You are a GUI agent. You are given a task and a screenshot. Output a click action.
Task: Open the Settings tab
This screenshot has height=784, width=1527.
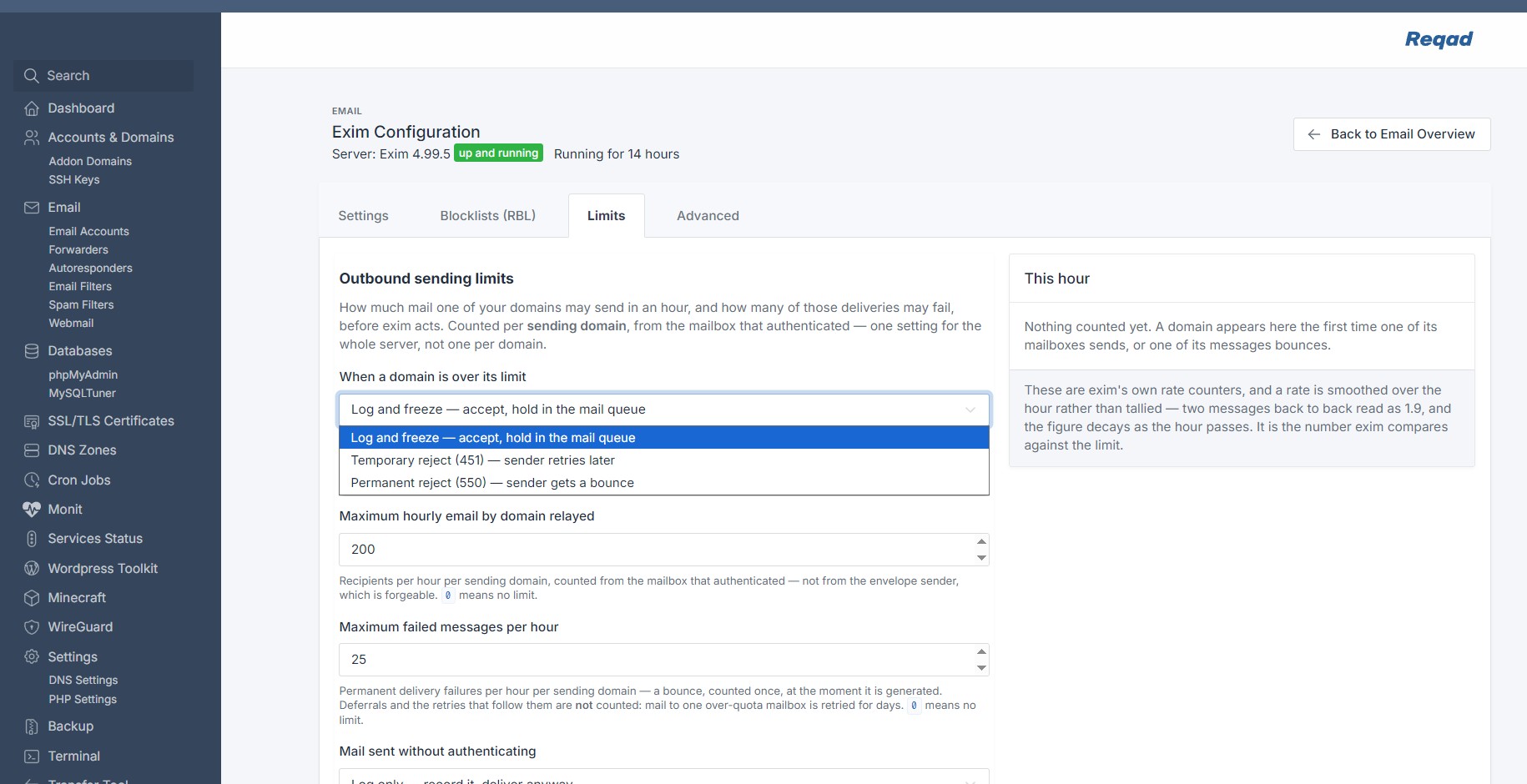coord(363,216)
